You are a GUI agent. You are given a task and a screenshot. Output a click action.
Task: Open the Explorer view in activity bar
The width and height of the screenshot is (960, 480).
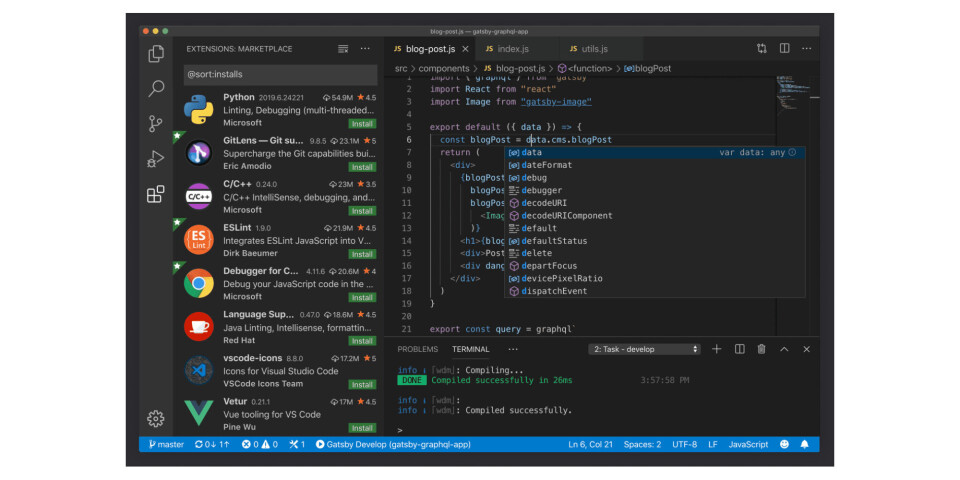coord(156,54)
